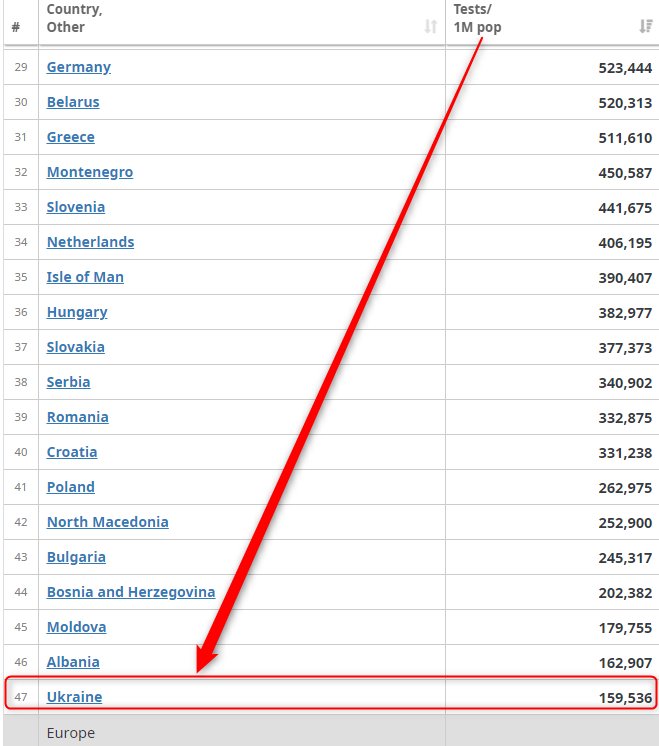Sort table by Country column sort icon
Viewport: 659px width, 746px height.
click(431, 27)
